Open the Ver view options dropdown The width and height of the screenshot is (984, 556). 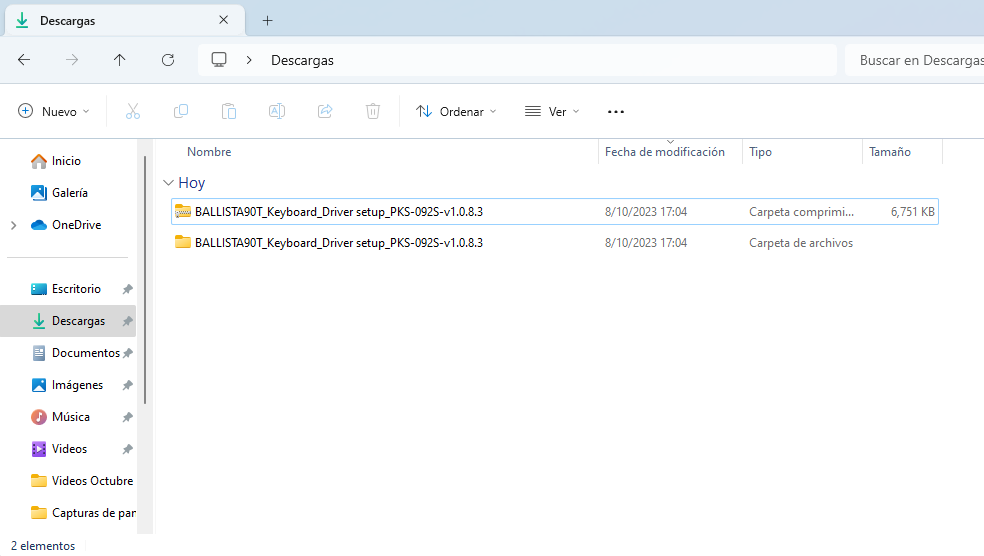coord(552,112)
